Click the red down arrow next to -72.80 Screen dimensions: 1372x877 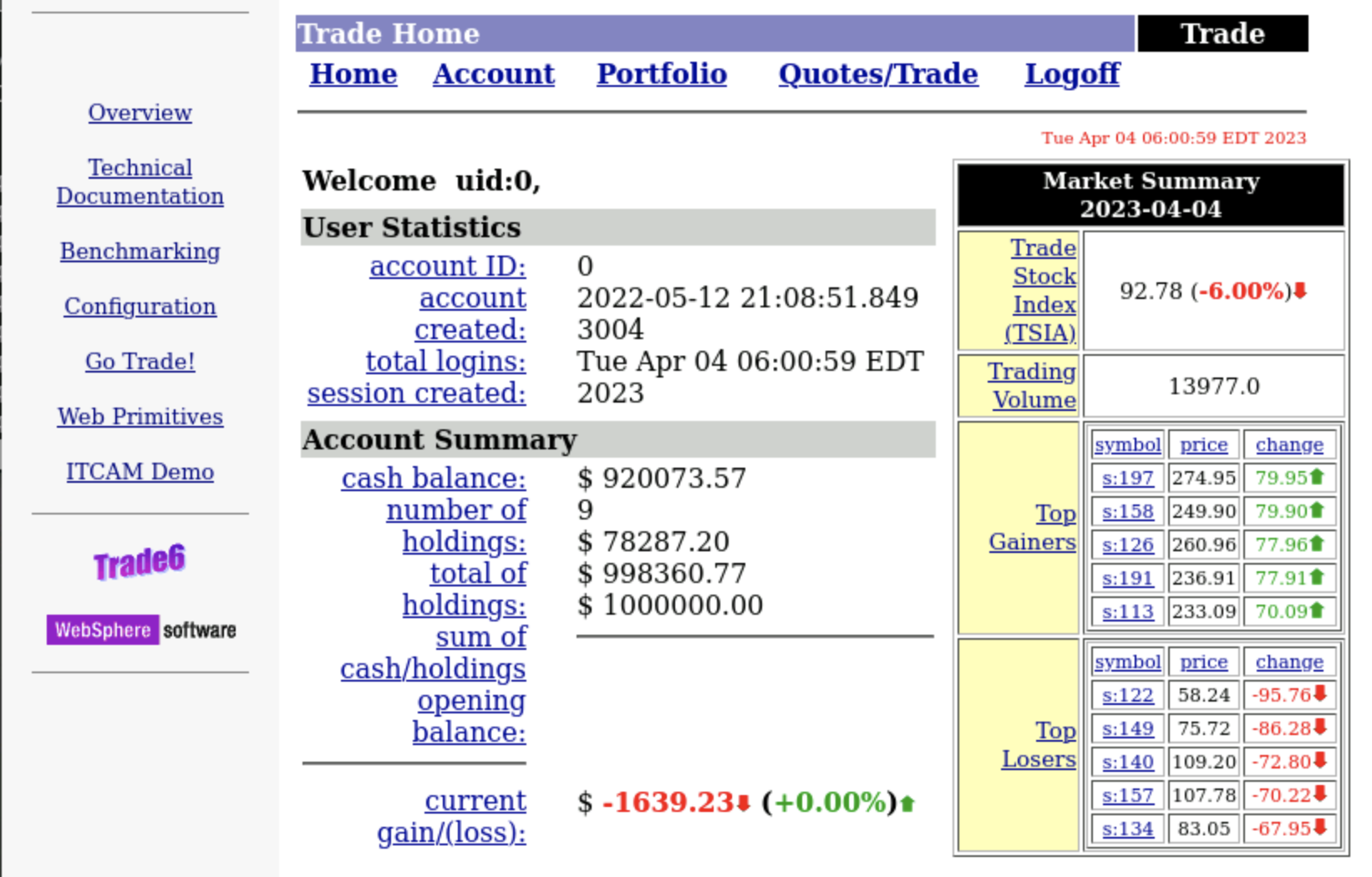(1320, 761)
